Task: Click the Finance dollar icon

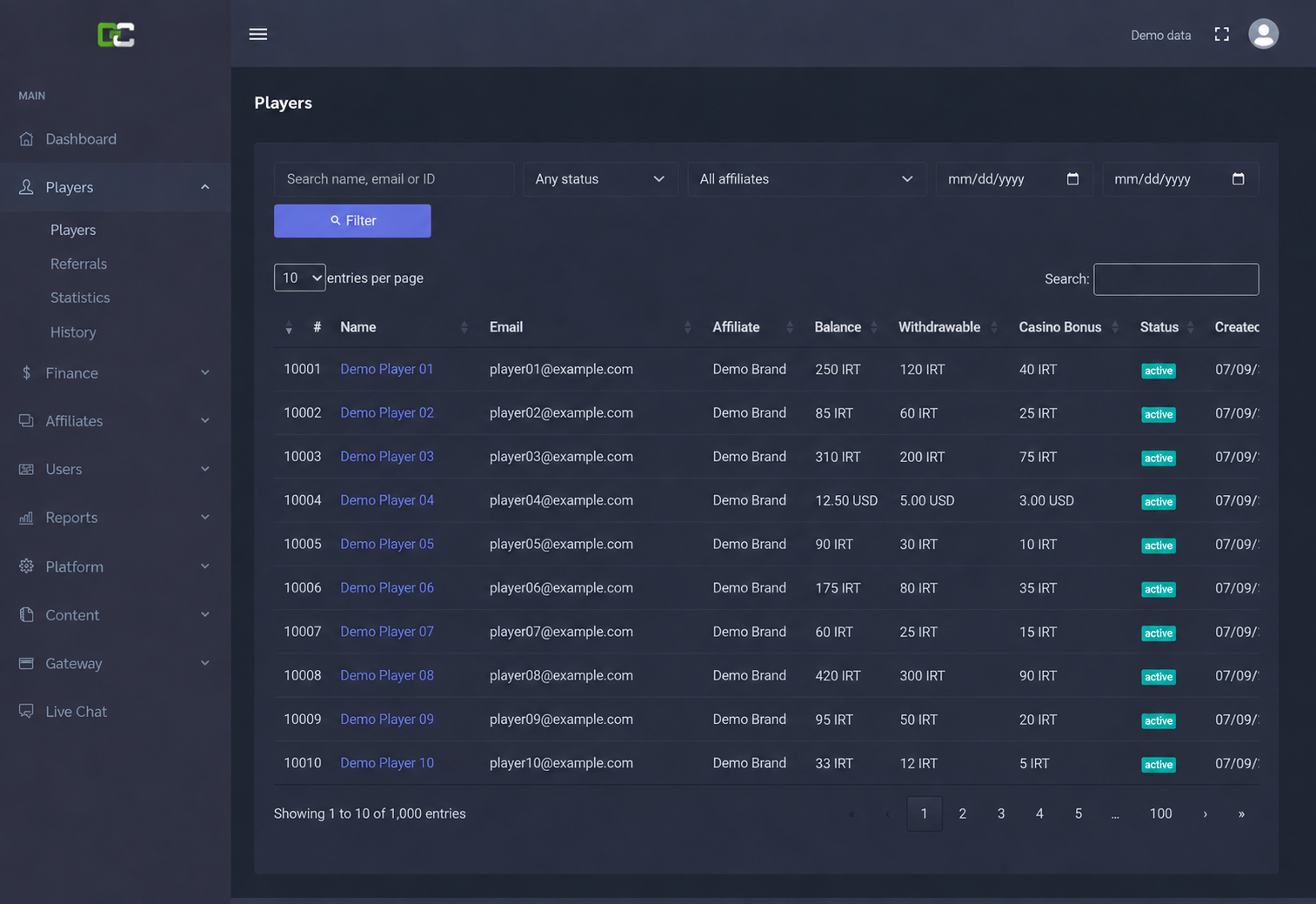Action: click(26, 373)
